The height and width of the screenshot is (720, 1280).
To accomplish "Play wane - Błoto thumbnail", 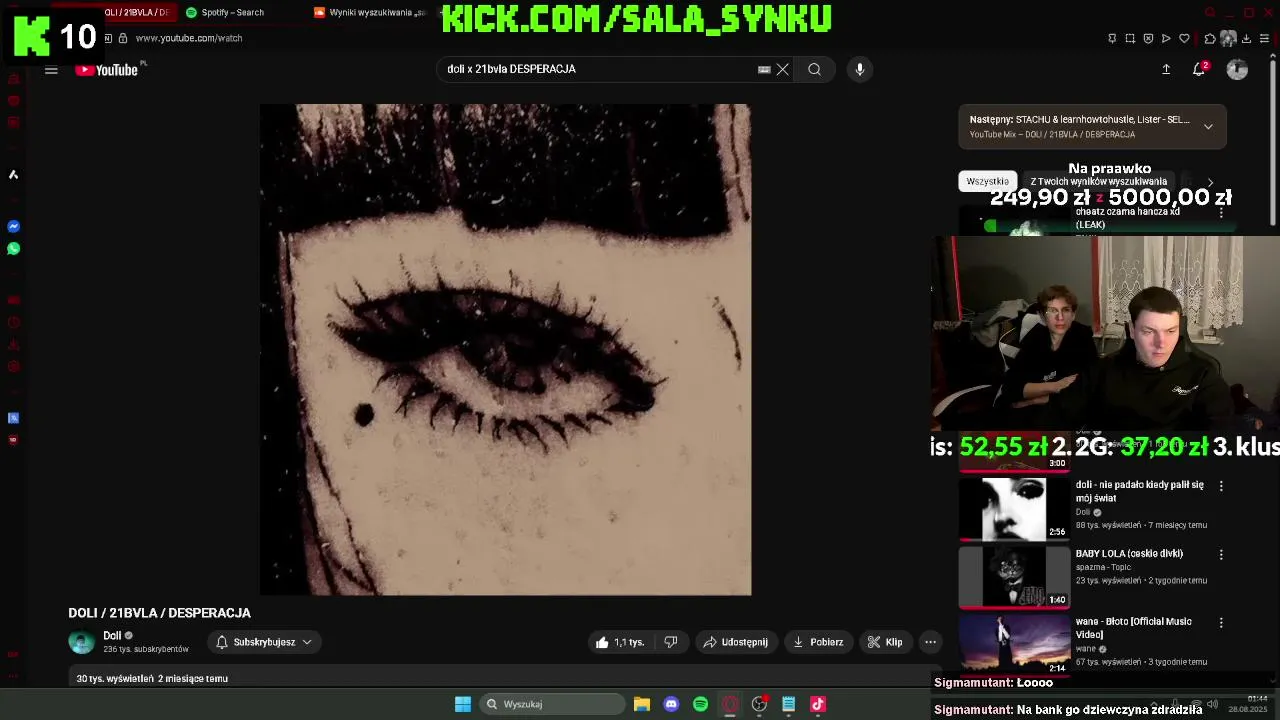I will tap(1014, 645).
